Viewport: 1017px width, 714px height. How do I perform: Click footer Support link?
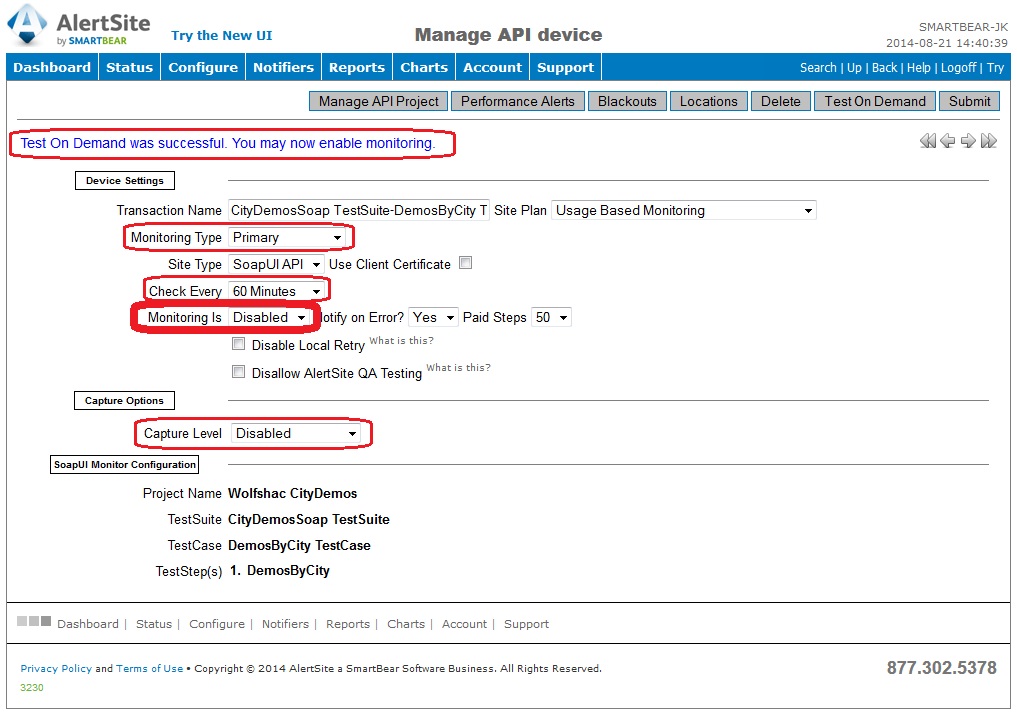[x=526, y=624]
